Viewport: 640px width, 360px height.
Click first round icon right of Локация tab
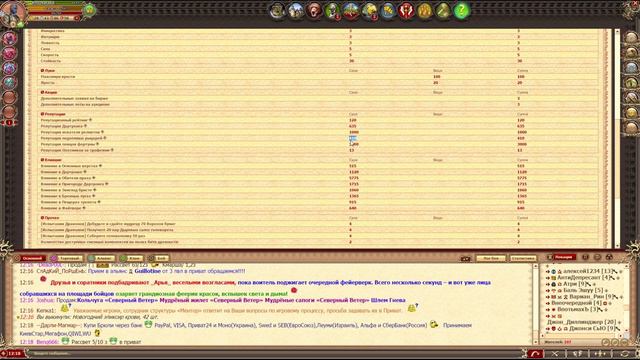(x=585, y=257)
